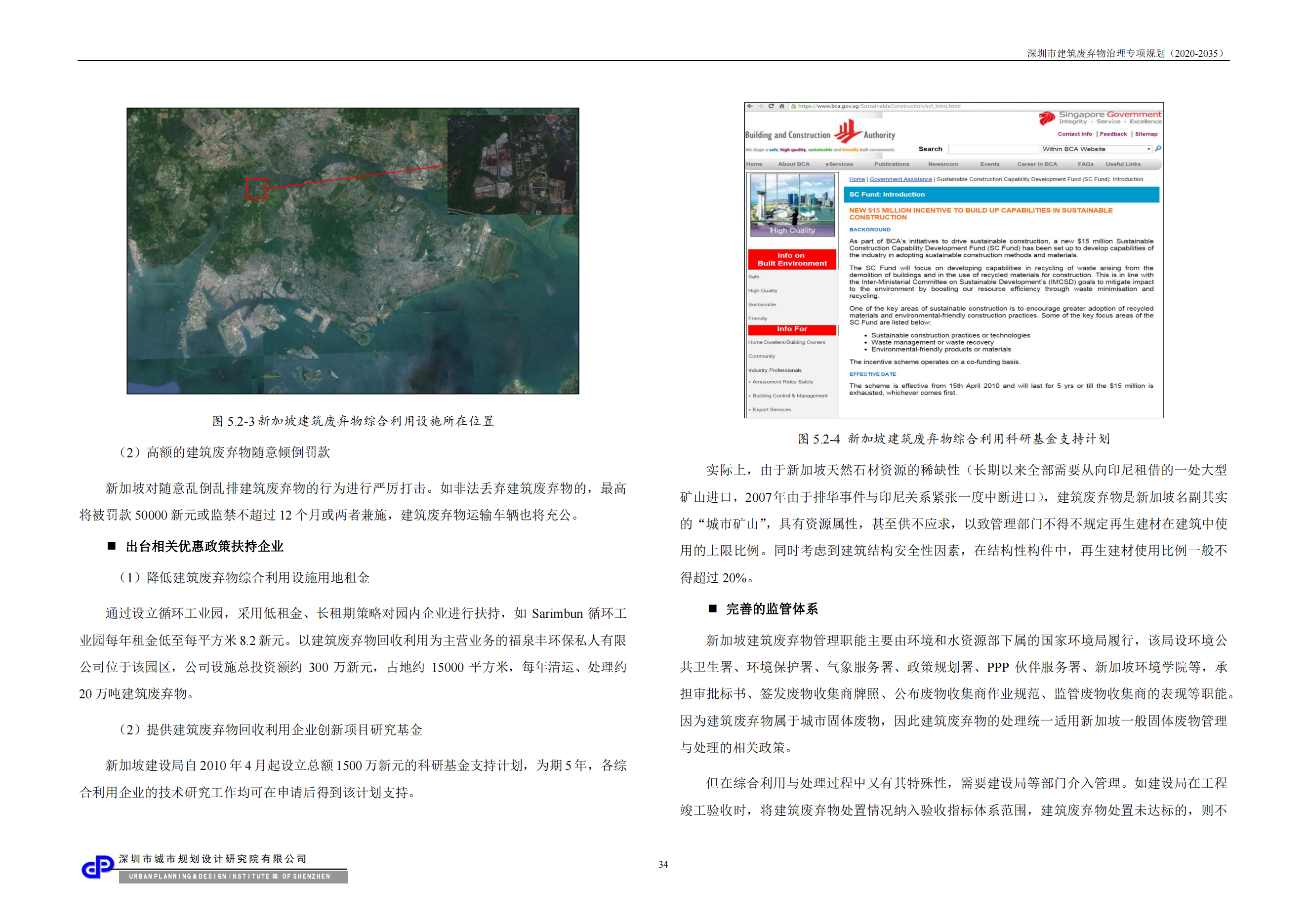Click the Feedback link
The width and height of the screenshot is (1307, 924).
(1113, 134)
